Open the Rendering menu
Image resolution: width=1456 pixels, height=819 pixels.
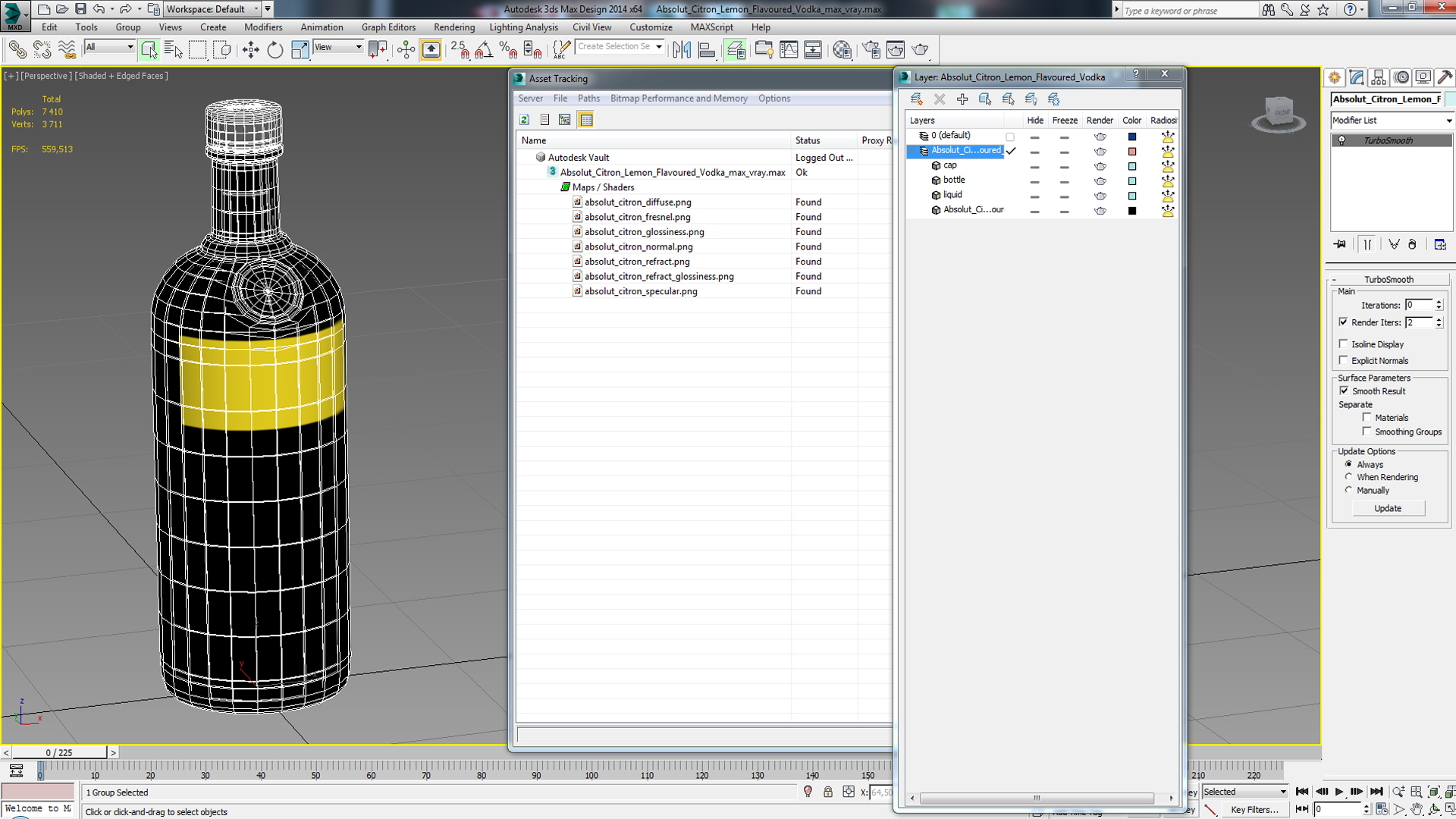pyautogui.click(x=453, y=27)
